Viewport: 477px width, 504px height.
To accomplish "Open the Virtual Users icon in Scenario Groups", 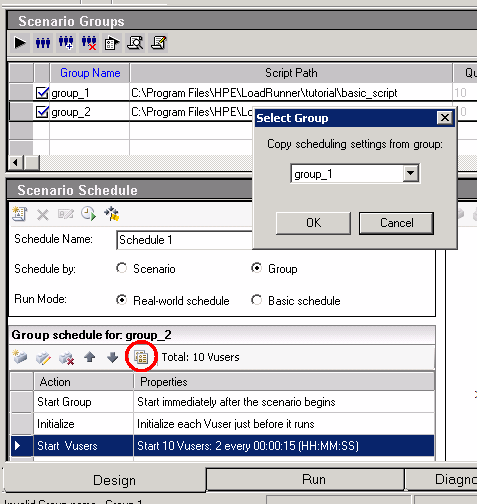I will click(x=43, y=43).
